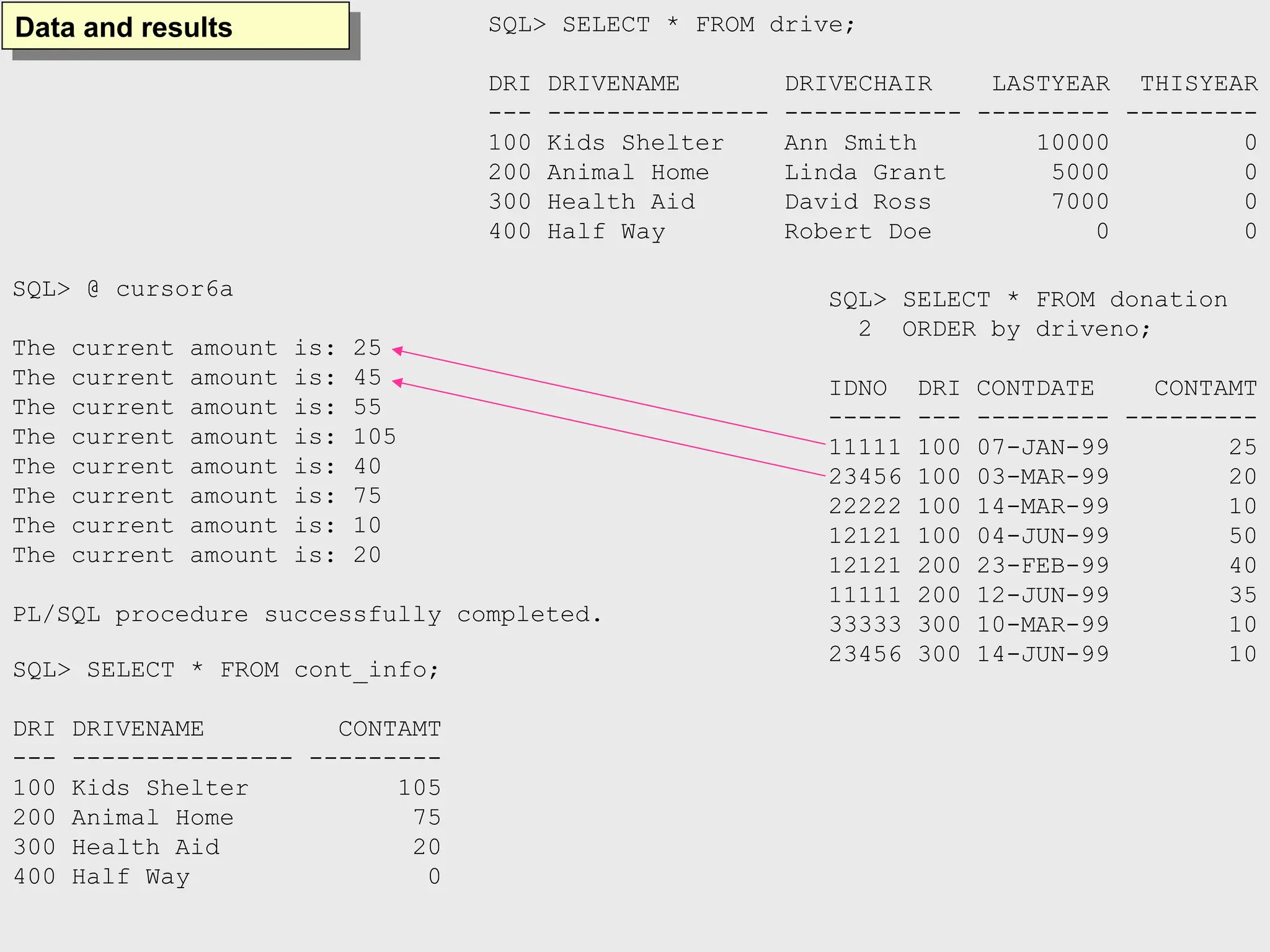The width and height of the screenshot is (1270, 952).
Task: Click 'The current amount is: 75' line
Action: pos(197,496)
